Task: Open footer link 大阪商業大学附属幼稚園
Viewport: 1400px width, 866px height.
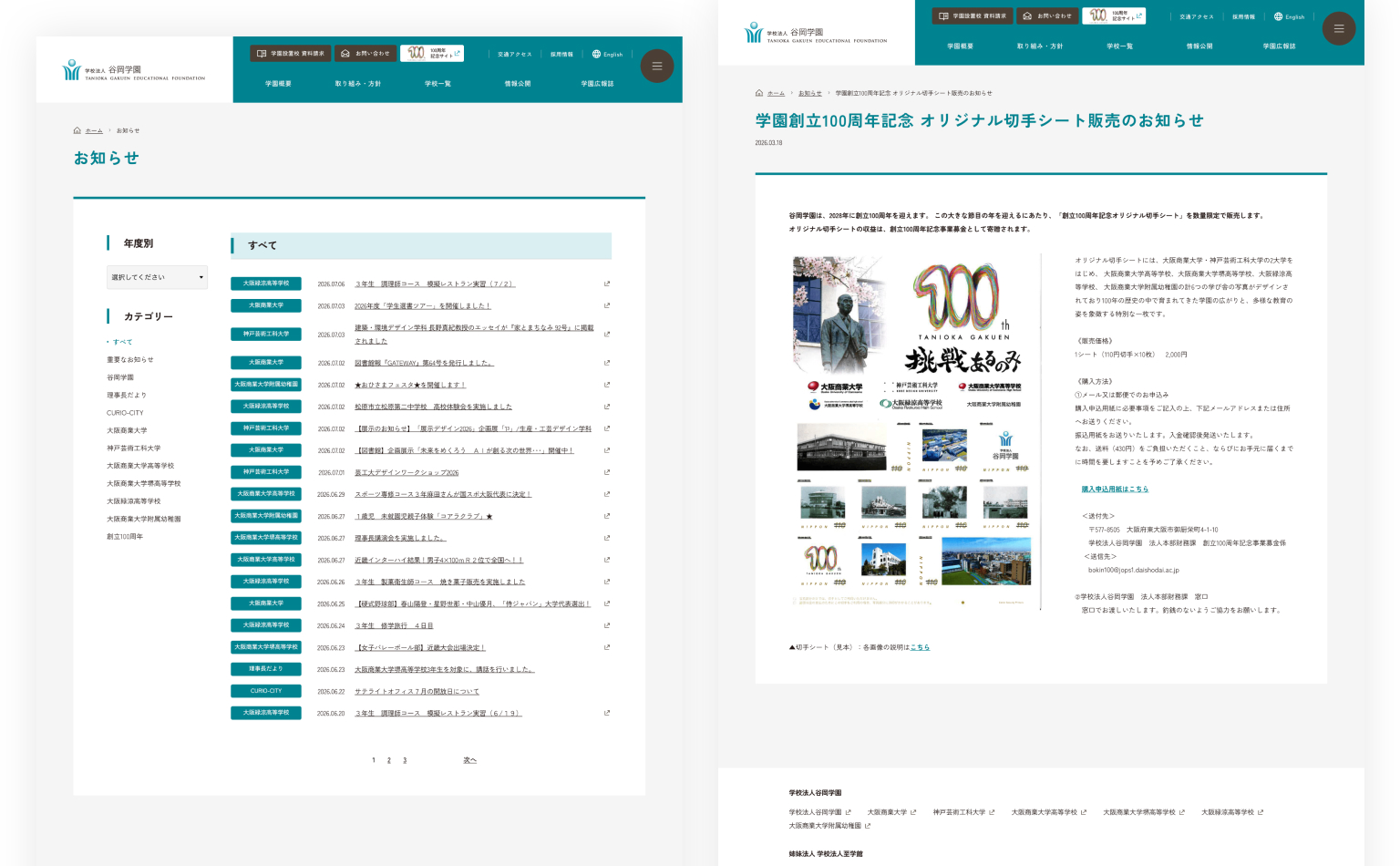Action: pos(825,826)
